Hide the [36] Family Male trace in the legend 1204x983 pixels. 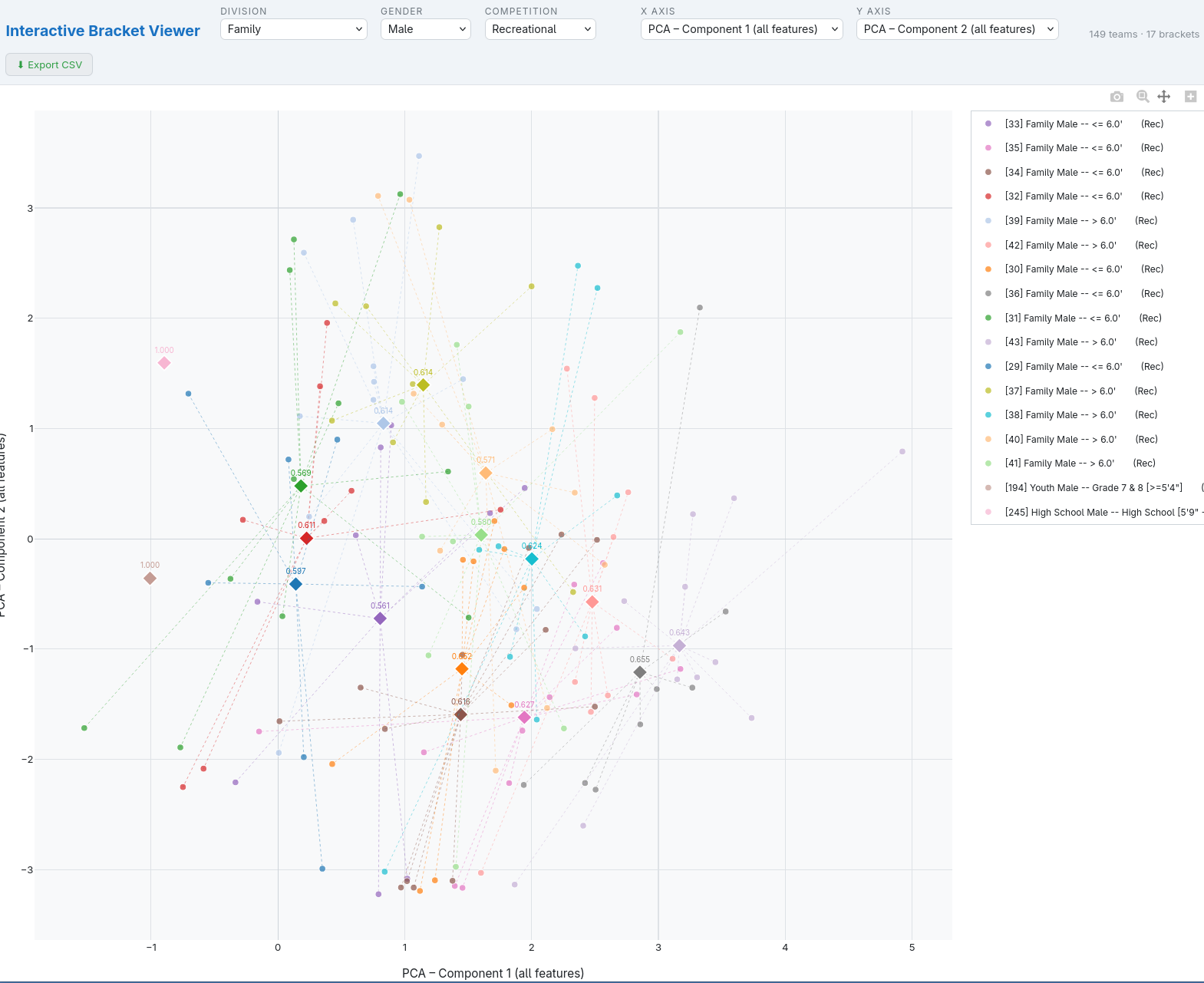(x=1088, y=294)
